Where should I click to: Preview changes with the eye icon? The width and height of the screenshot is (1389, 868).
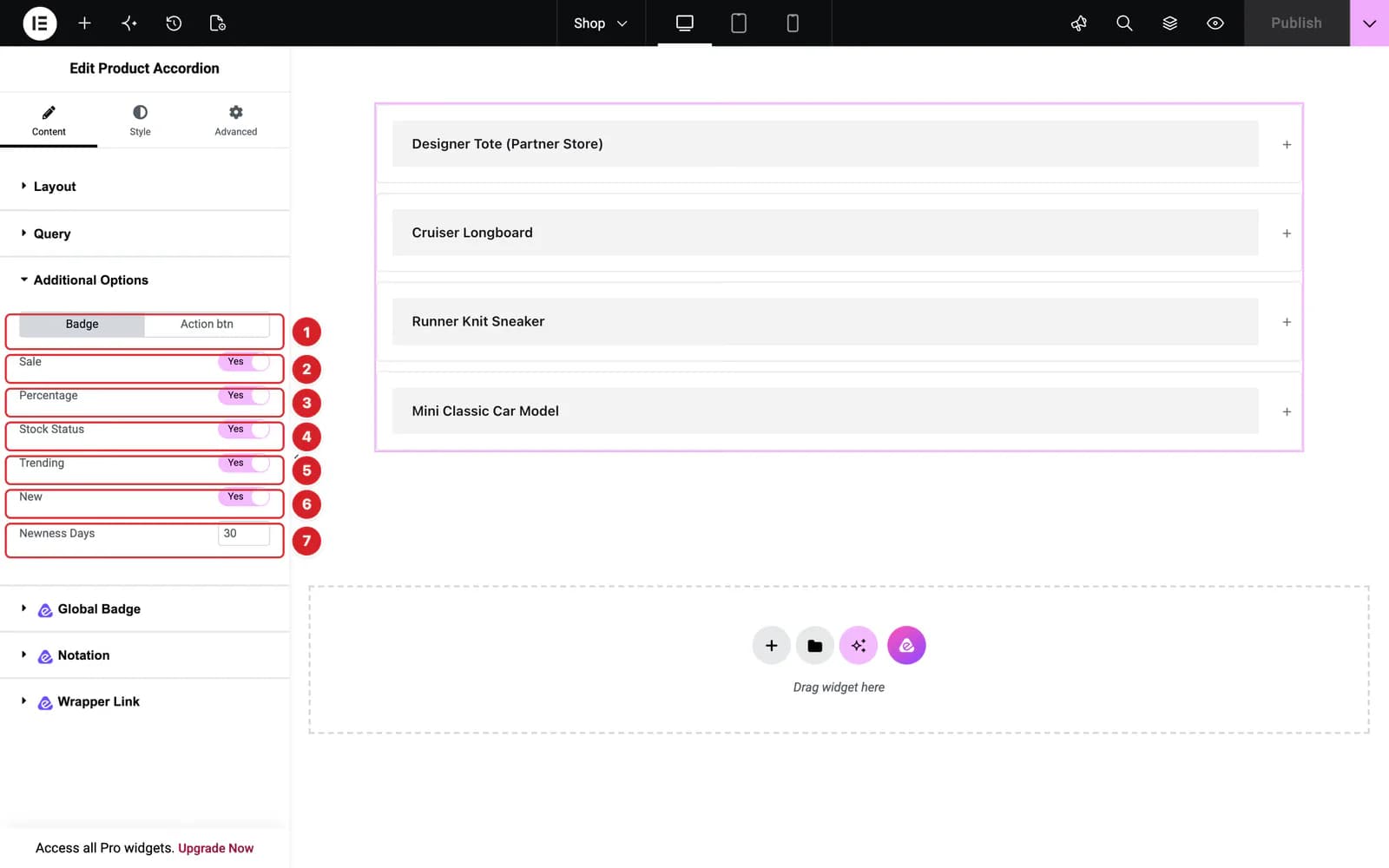point(1215,23)
